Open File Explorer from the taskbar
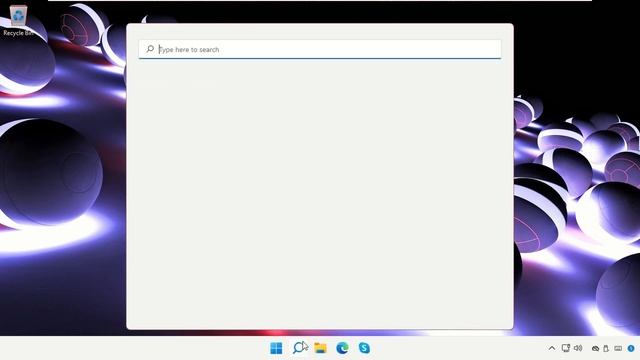The width and height of the screenshot is (640, 360). [x=320, y=348]
